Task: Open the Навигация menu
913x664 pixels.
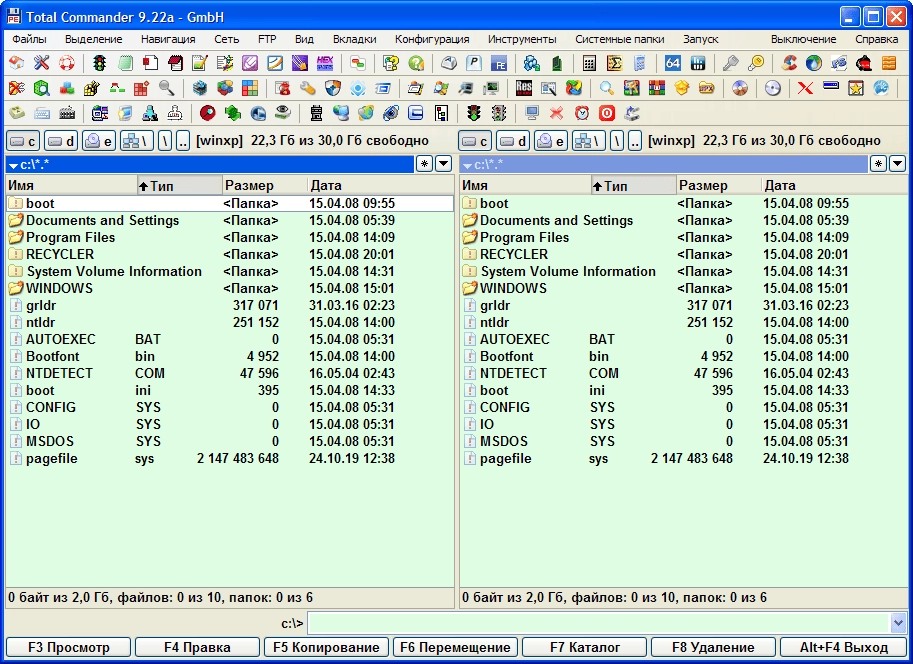Action: pos(168,39)
